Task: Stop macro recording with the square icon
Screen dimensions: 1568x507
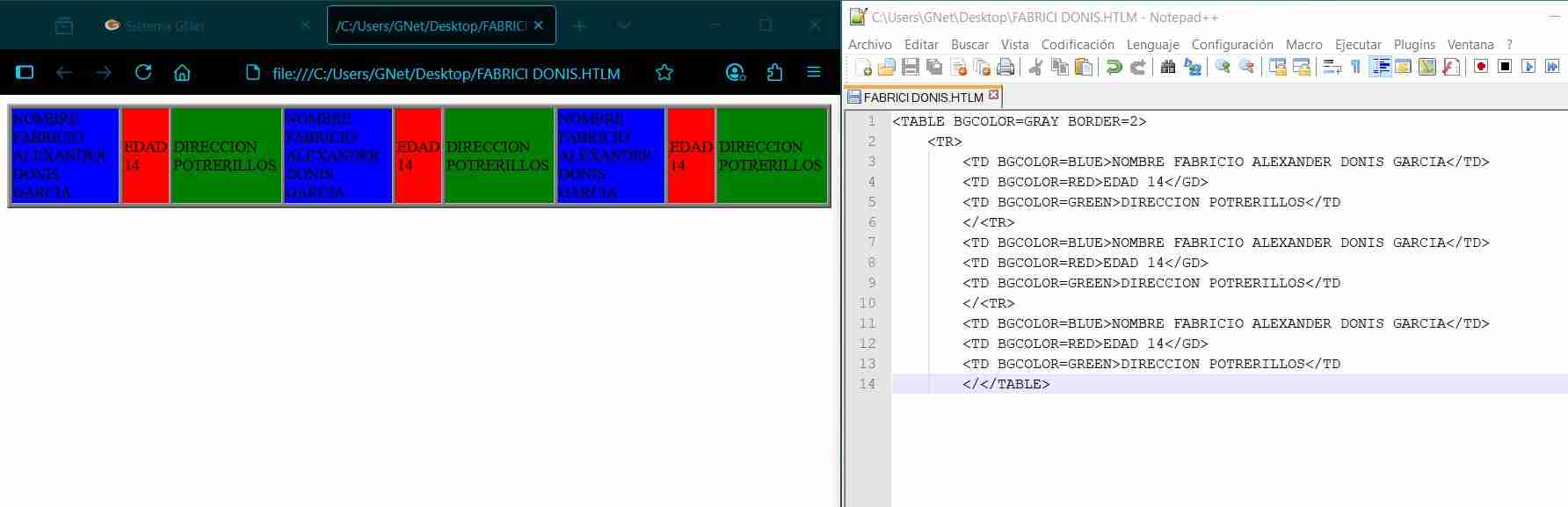Action: (1505, 67)
